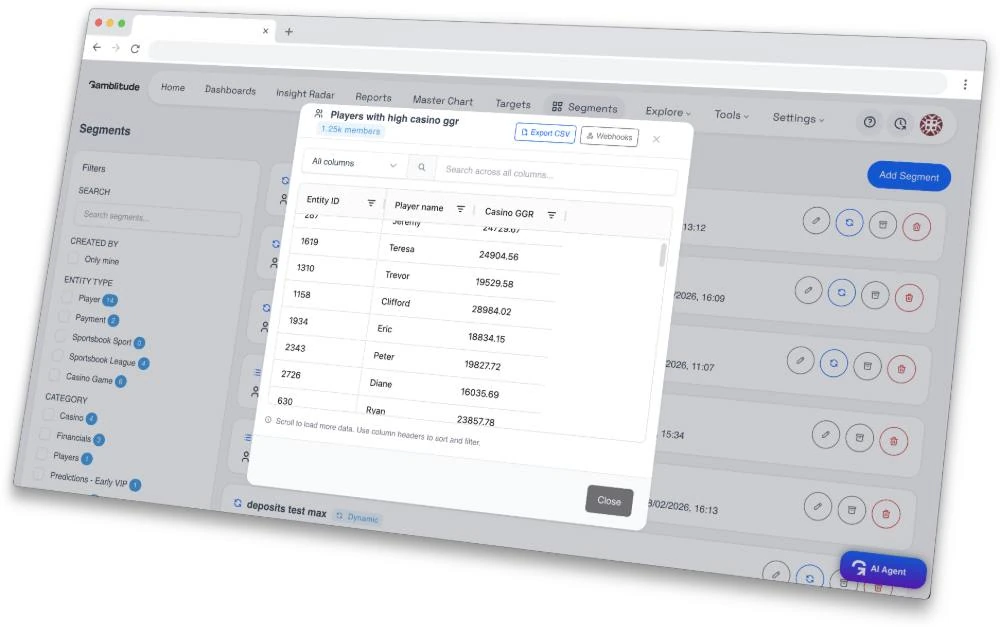Click the edit pencil icon on first segment row

coord(816,221)
